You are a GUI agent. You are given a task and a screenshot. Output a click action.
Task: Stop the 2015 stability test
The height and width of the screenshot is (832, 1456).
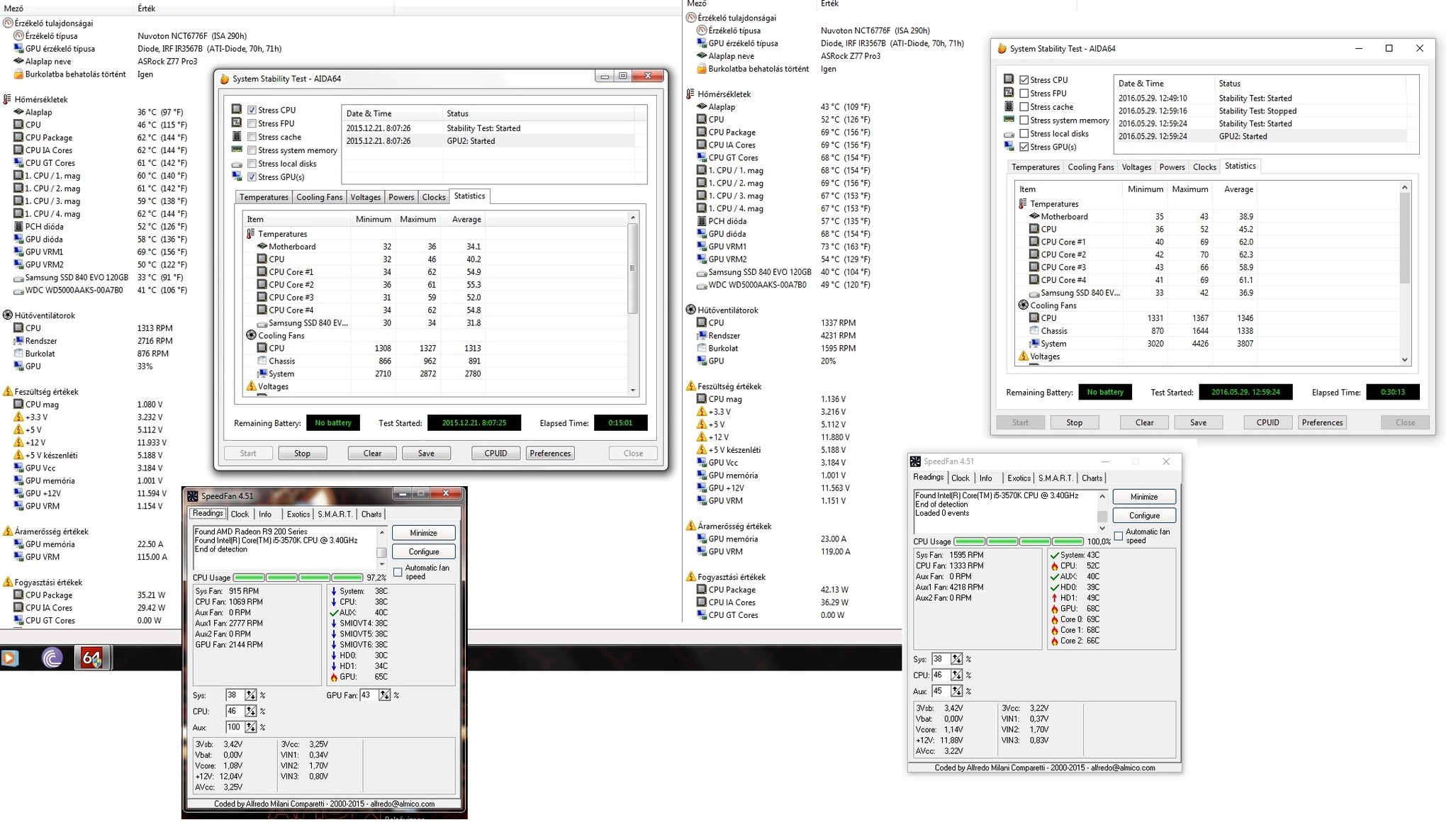(x=302, y=454)
